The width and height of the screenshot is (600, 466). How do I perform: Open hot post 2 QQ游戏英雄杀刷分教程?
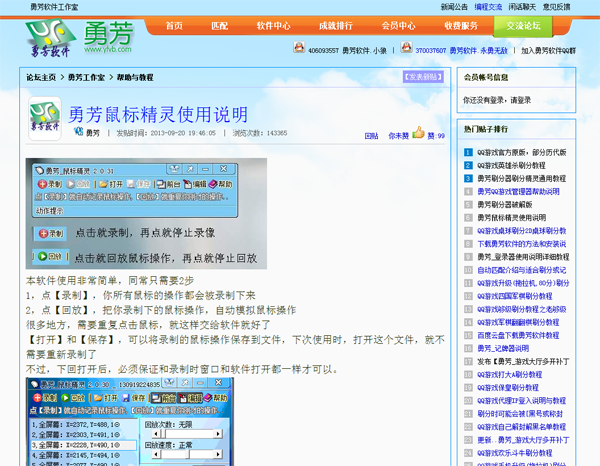point(511,165)
